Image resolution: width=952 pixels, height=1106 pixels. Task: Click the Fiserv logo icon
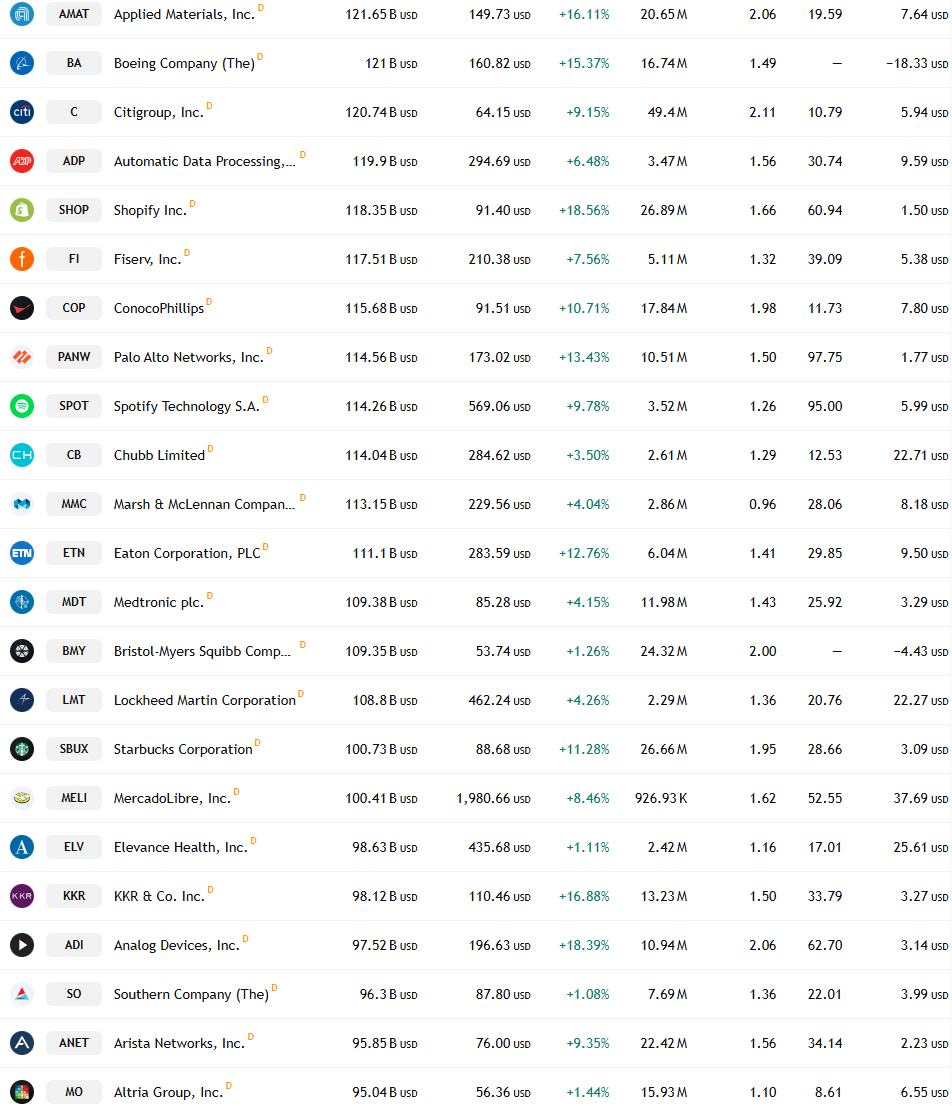[22, 259]
